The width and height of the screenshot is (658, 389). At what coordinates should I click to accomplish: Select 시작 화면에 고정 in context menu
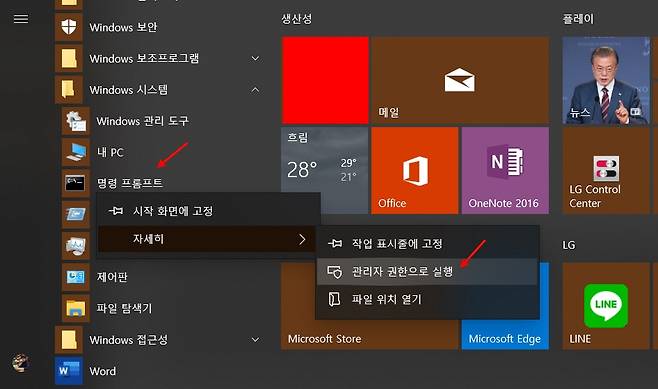pos(208,211)
